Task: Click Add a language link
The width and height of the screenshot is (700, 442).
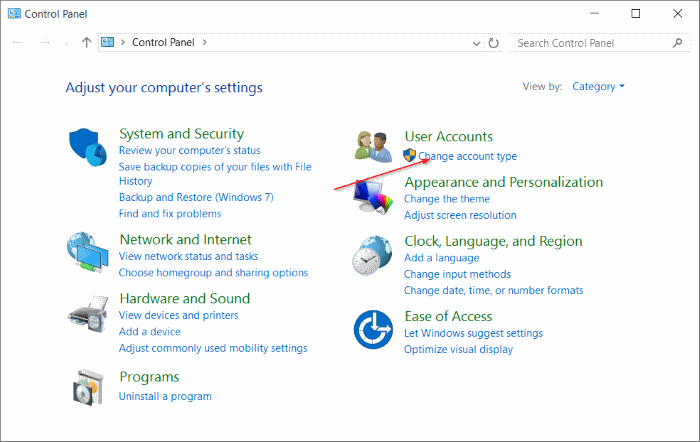Action: (x=442, y=258)
